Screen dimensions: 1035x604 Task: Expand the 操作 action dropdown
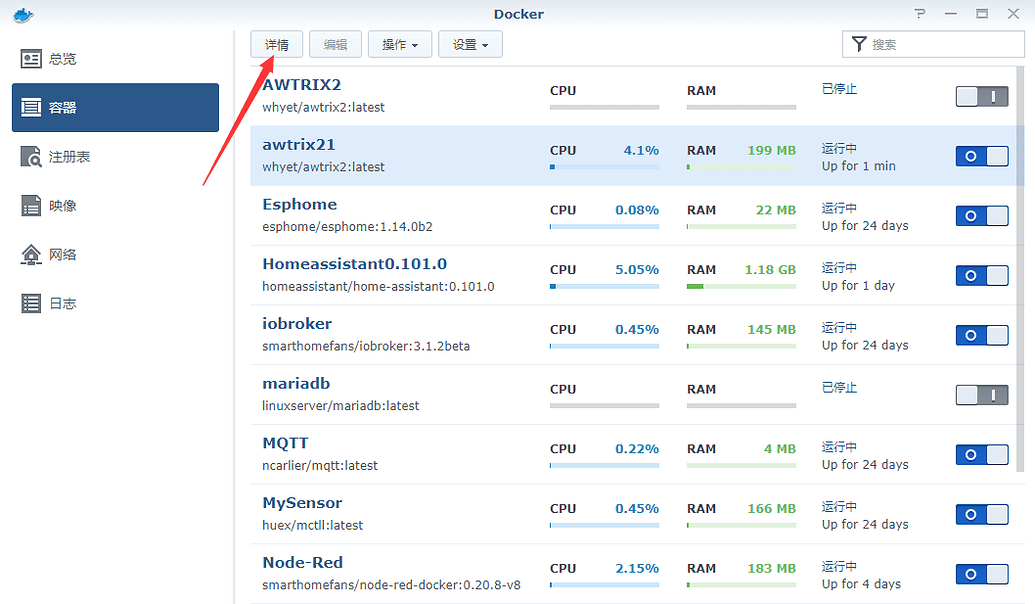click(400, 44)
